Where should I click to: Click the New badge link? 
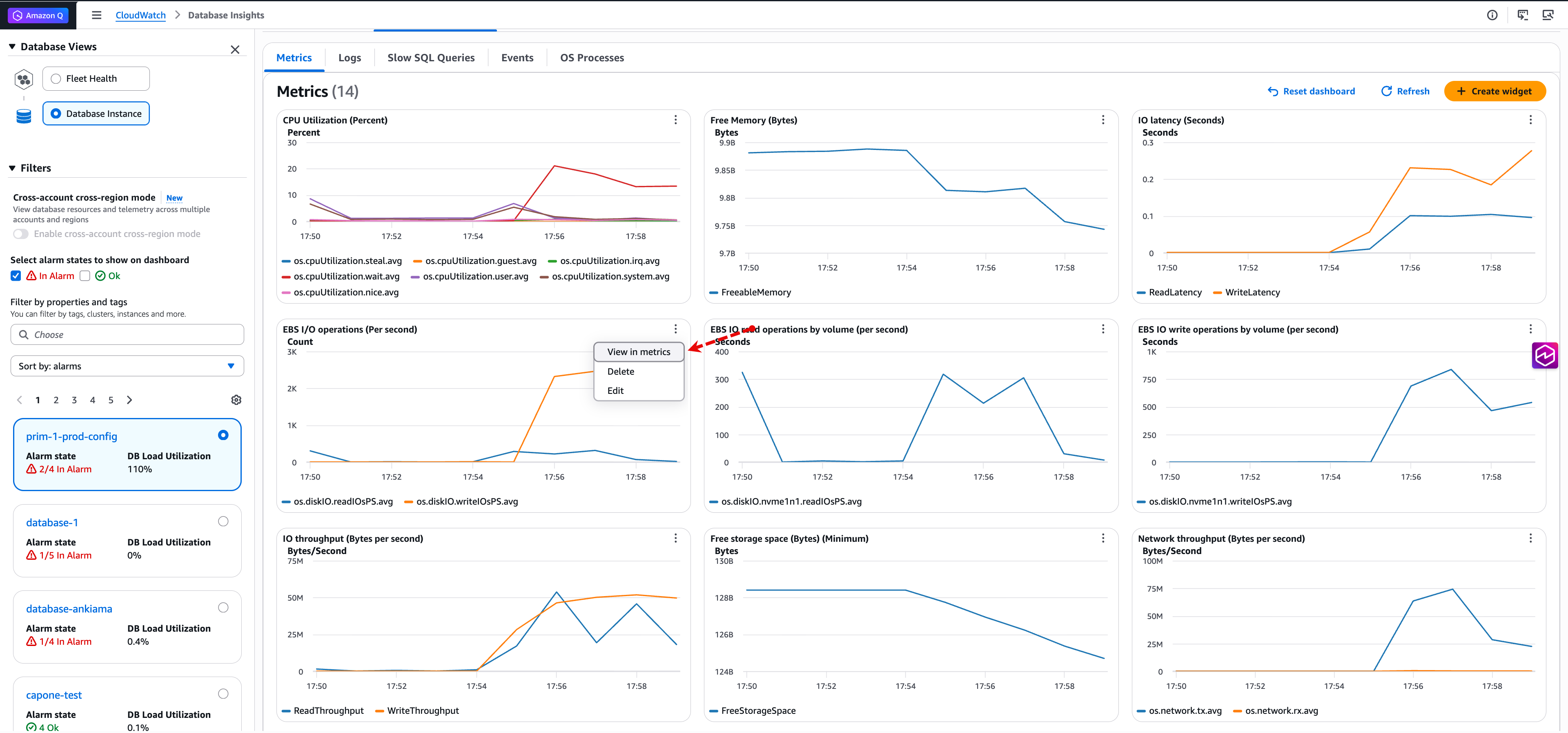tap(174, 198)
